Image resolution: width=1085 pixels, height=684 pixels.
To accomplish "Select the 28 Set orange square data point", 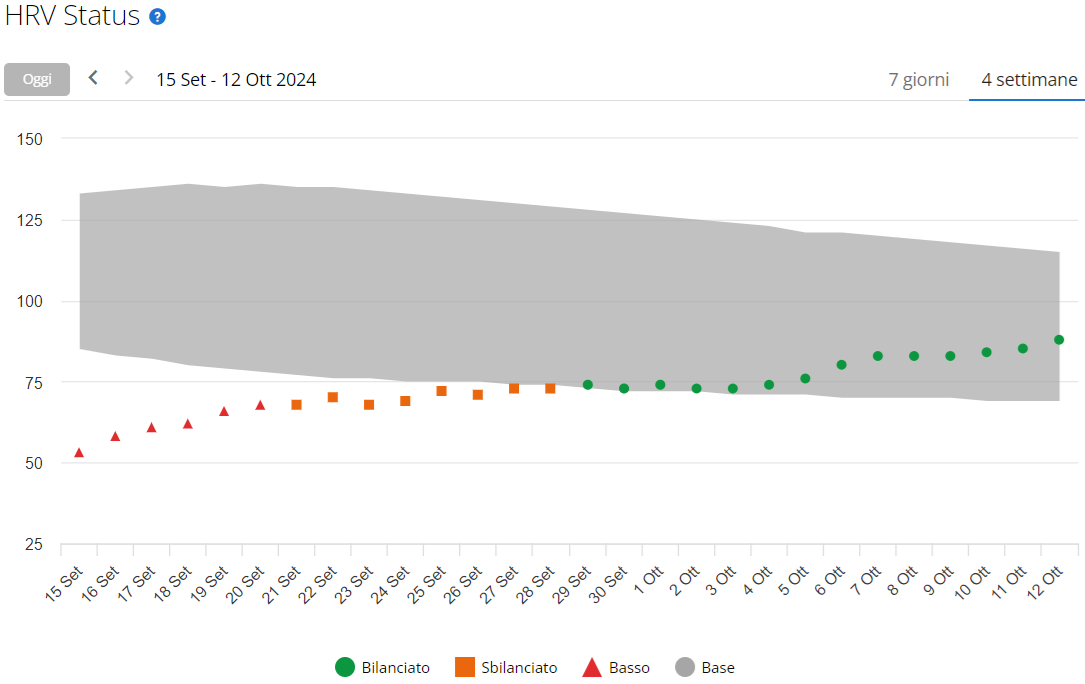I will tap(550, 388).
